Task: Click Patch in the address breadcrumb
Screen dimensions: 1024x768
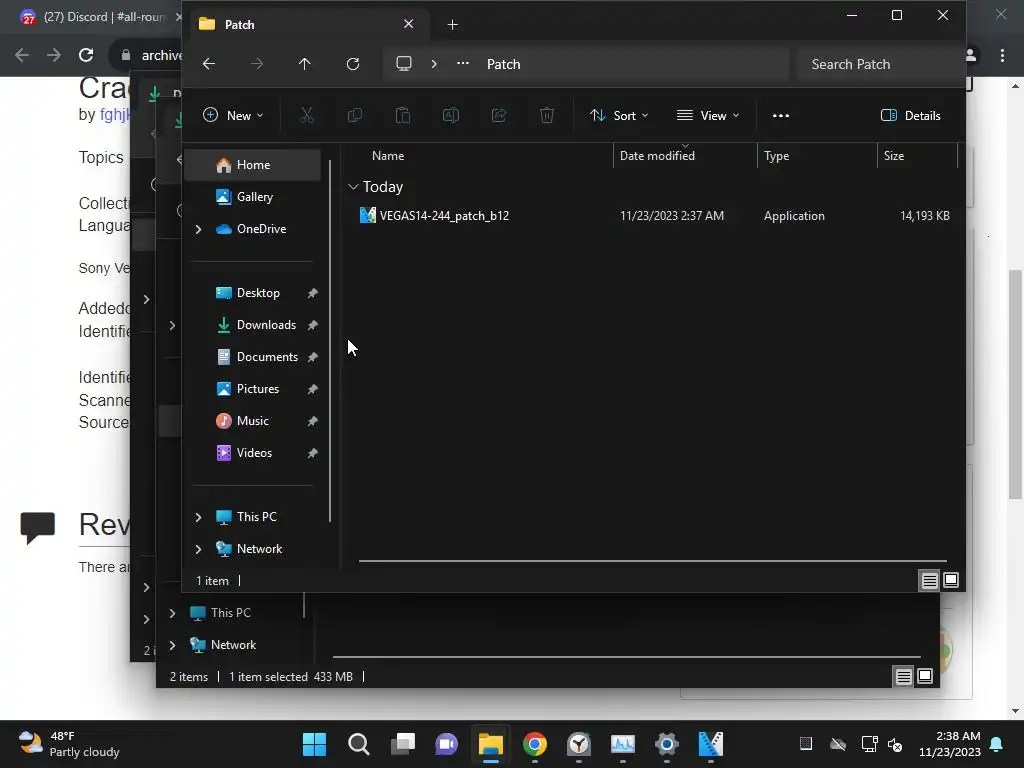Action: [504, 64]
